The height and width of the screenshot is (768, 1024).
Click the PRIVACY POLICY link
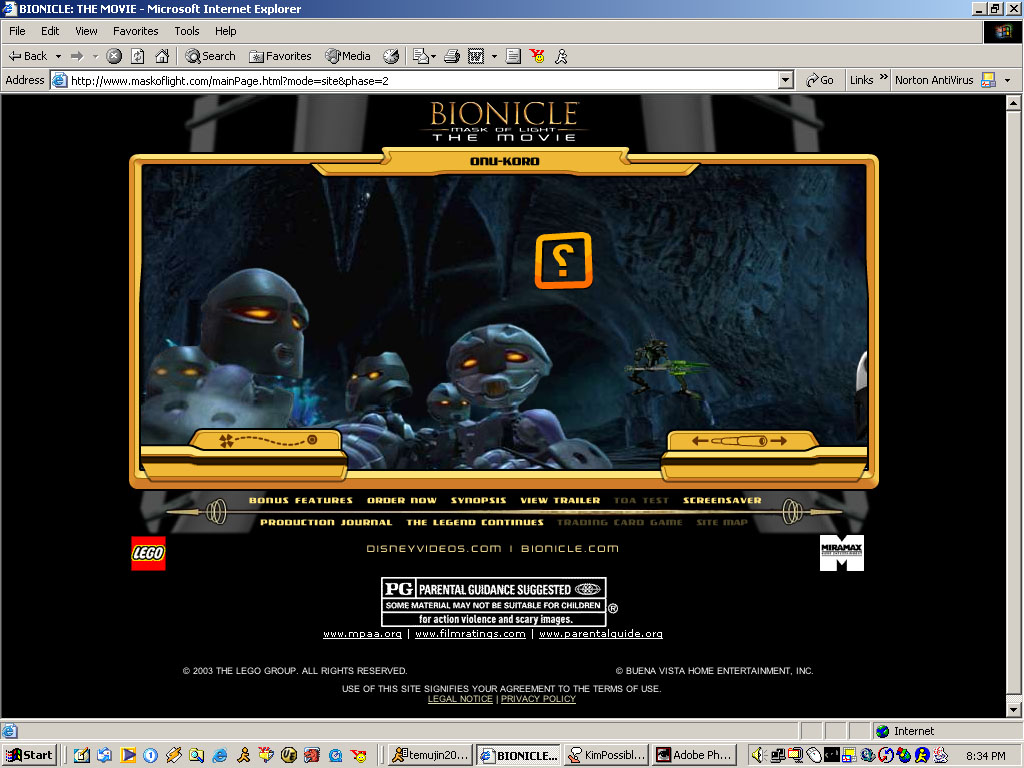click(538, 699)
